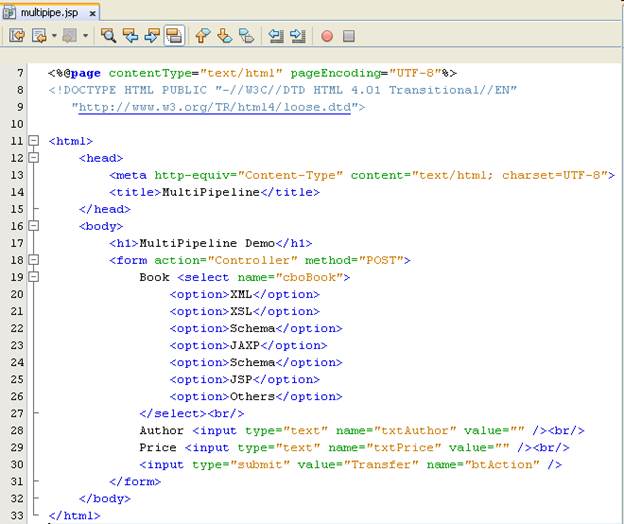This screenshot has width=624, height=524.
Task: Click the 'page' directive keyword
Action: (85, 74)
